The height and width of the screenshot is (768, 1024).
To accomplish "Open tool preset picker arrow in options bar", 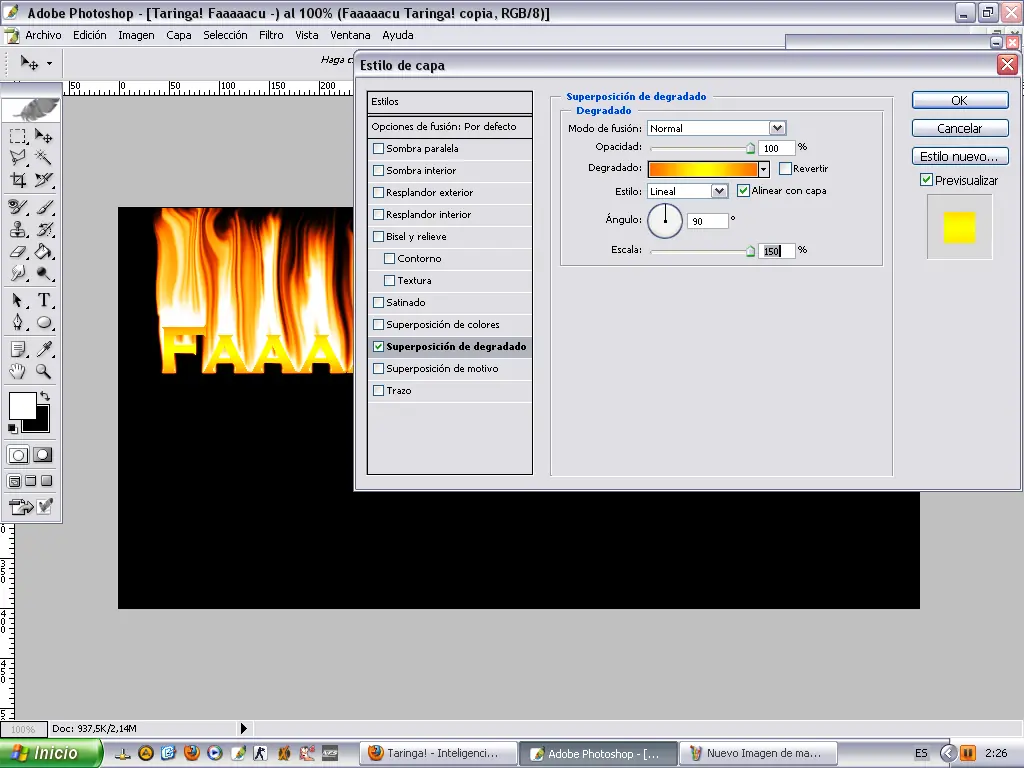I will pos(49,63).
